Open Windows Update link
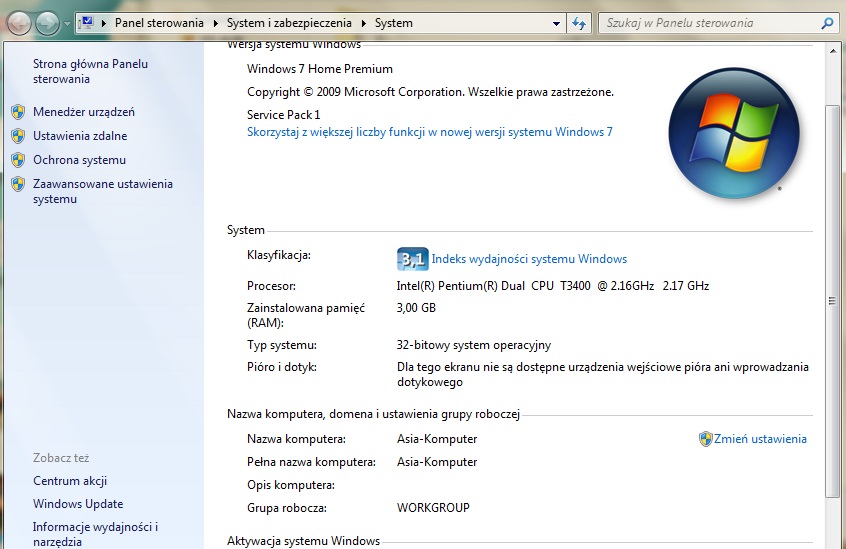 click(78, 504)
